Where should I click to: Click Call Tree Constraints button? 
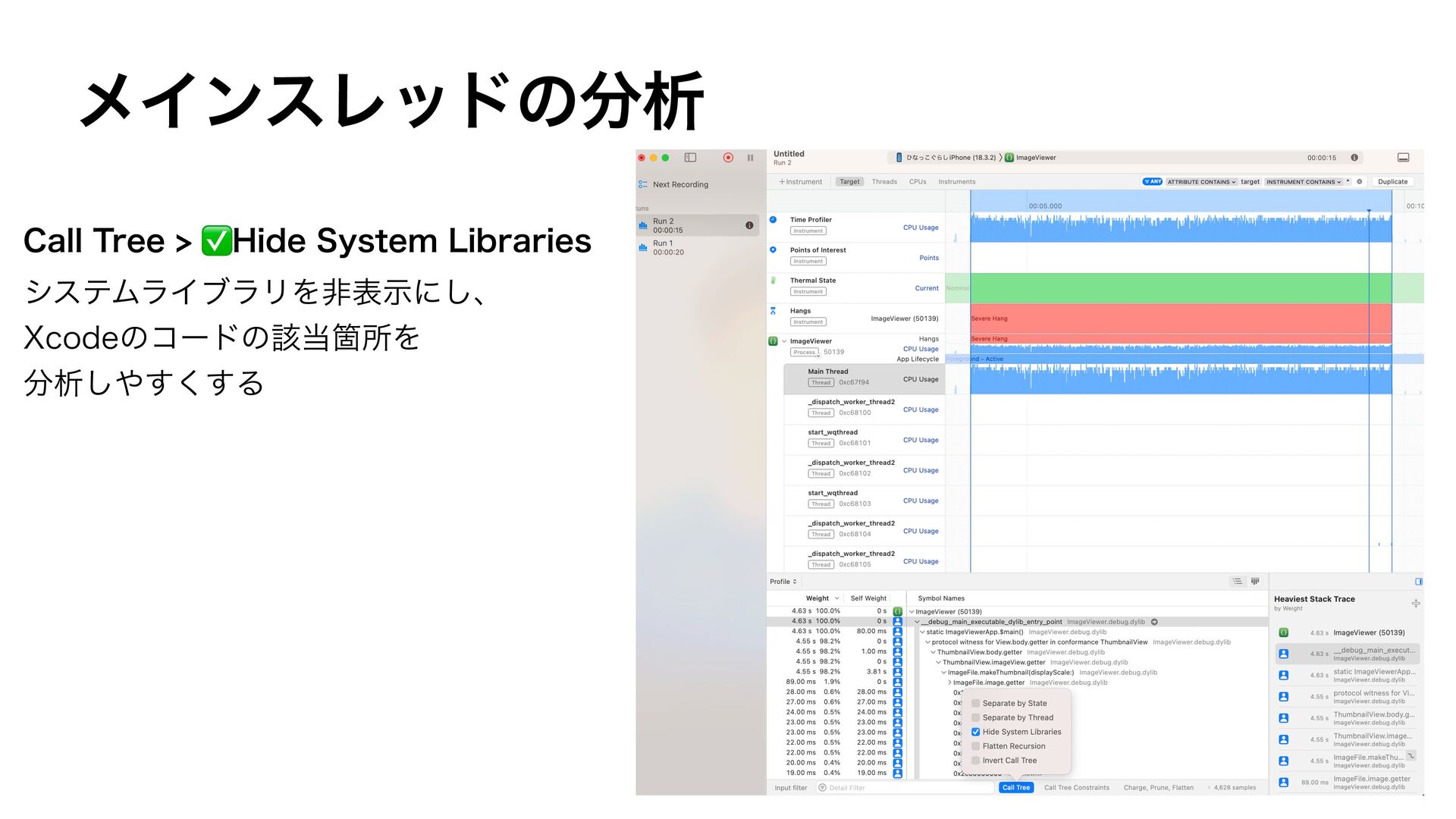click(1076, 788)
